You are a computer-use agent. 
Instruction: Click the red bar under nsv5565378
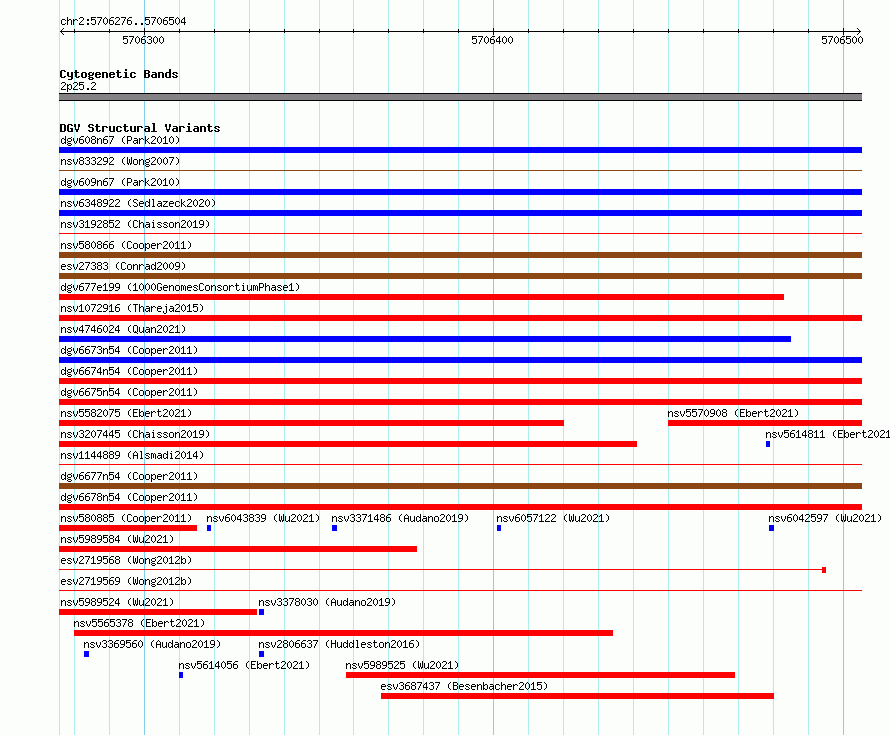pos(343,633)
